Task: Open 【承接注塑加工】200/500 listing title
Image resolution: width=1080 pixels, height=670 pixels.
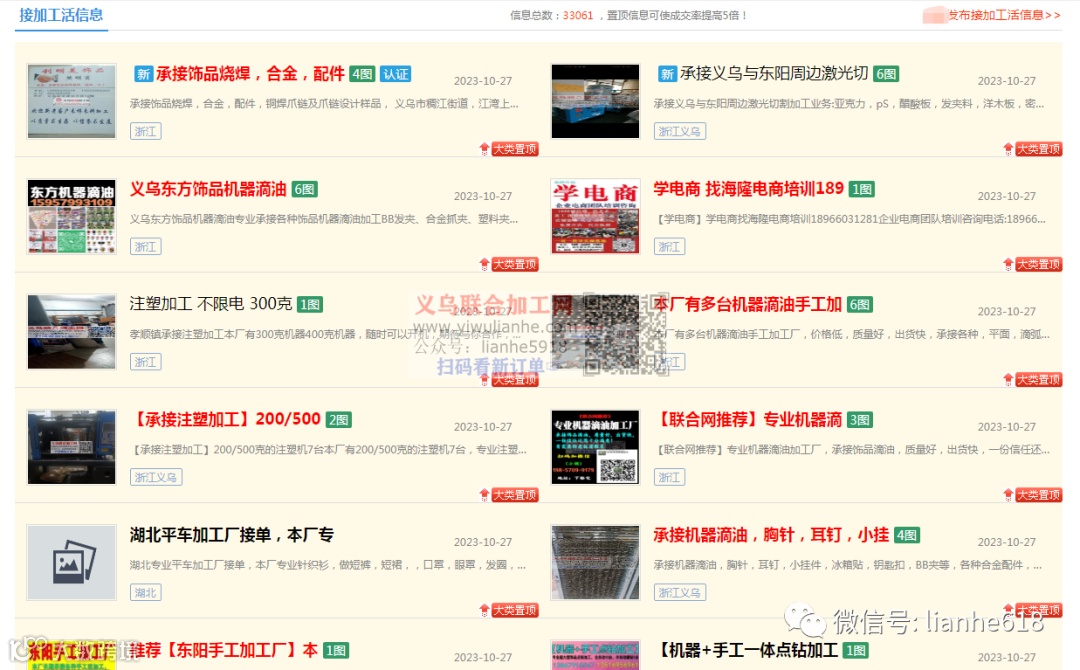Action: [x=225, y=419]
